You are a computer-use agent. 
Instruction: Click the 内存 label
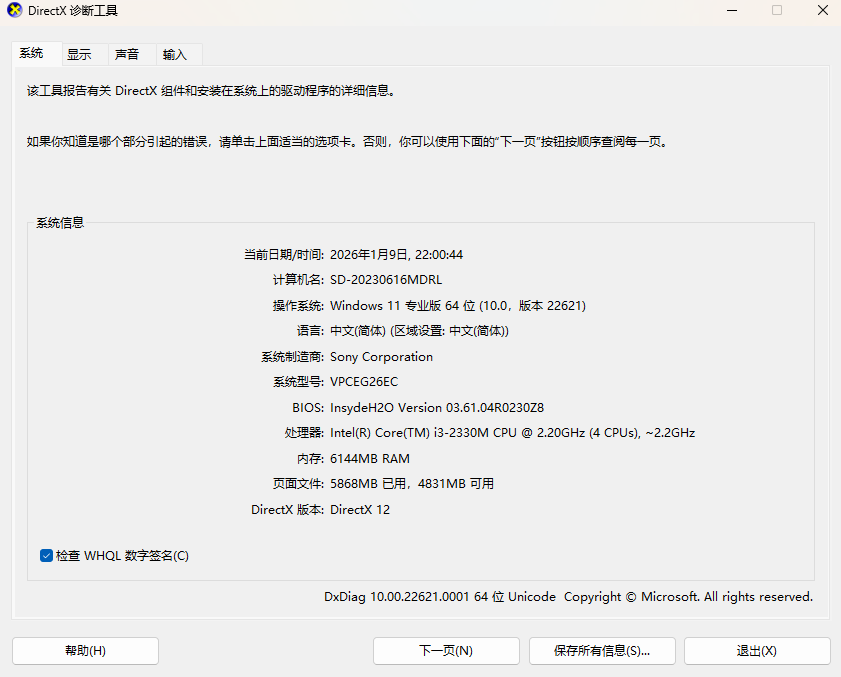click(x=310, y=459)
